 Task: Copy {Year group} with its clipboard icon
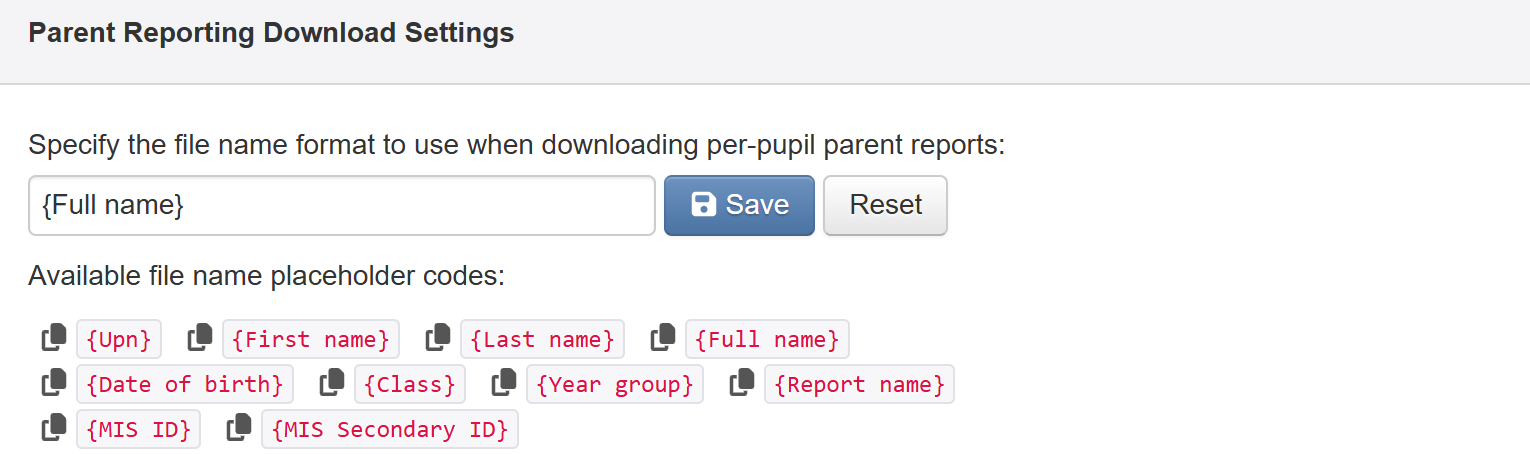click(x=504, y=383)
